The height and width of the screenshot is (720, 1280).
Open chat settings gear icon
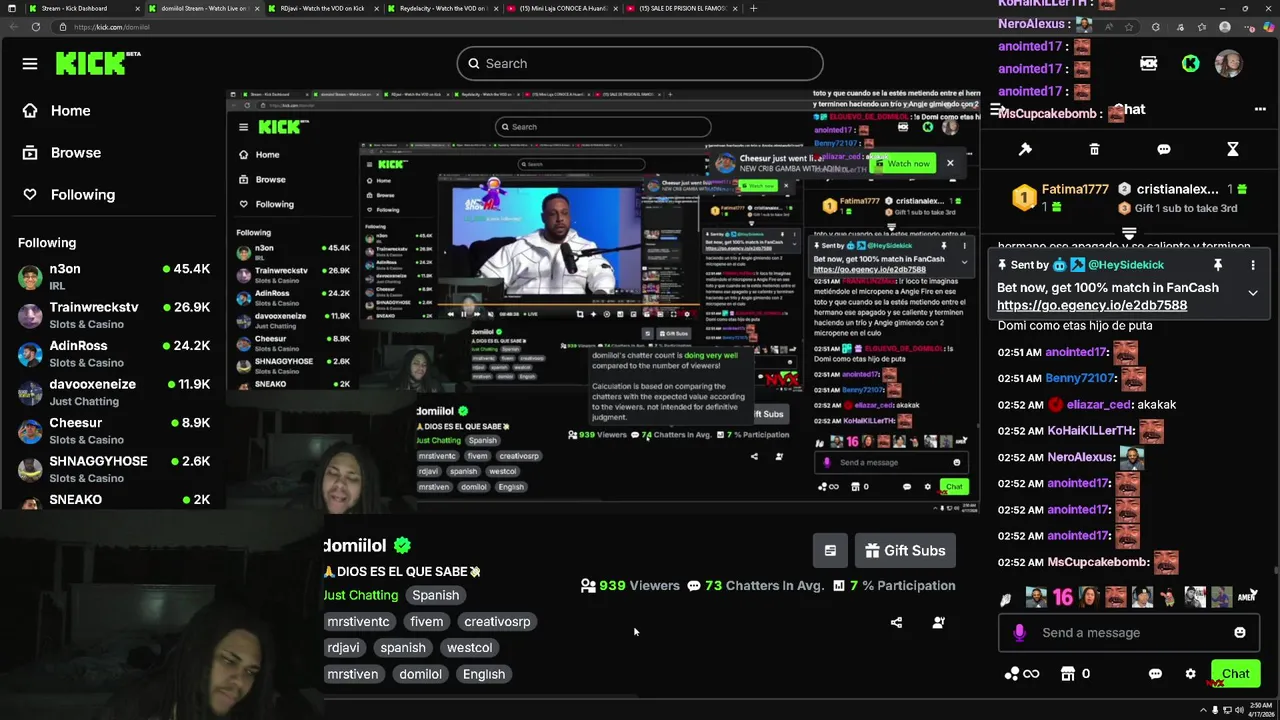click(x=1190, y=674)
